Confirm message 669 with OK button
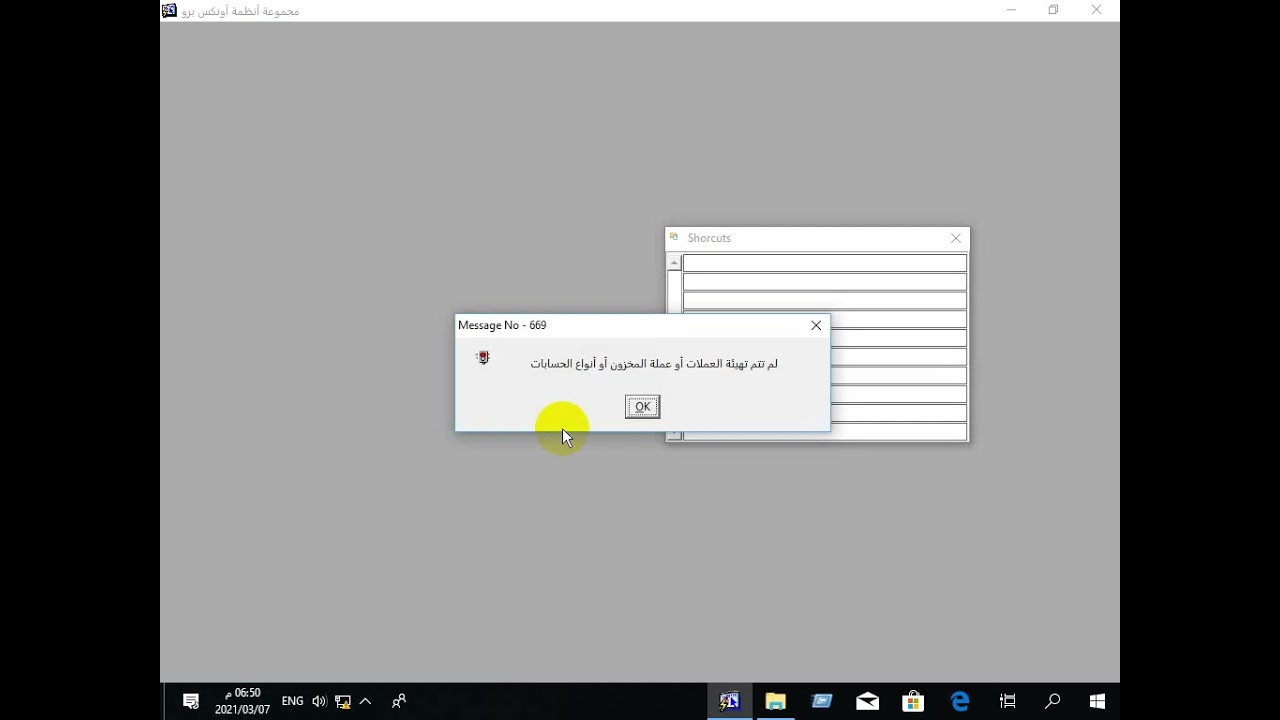The width and height of the screenshot is (1280, 720). pos(642,406)
